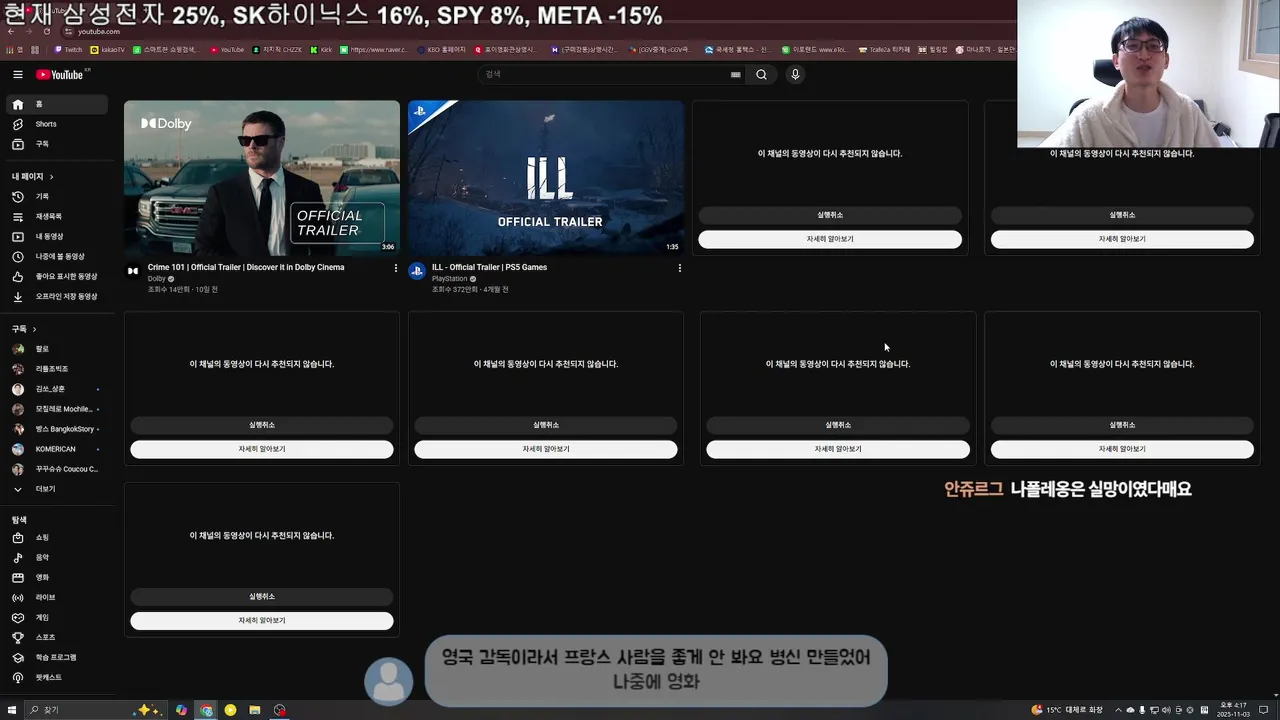Open File Explorer from the taskbar

pyautogui.click(x=255, y=710)
